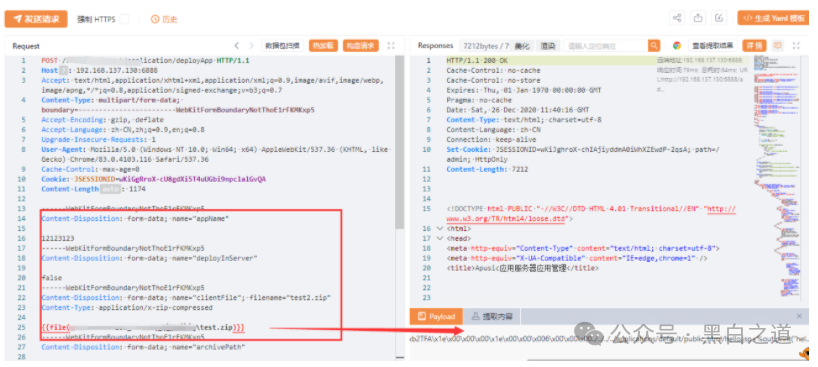Click the 构造请求 construct request button

pyautogui.click(x=360, y=46)
